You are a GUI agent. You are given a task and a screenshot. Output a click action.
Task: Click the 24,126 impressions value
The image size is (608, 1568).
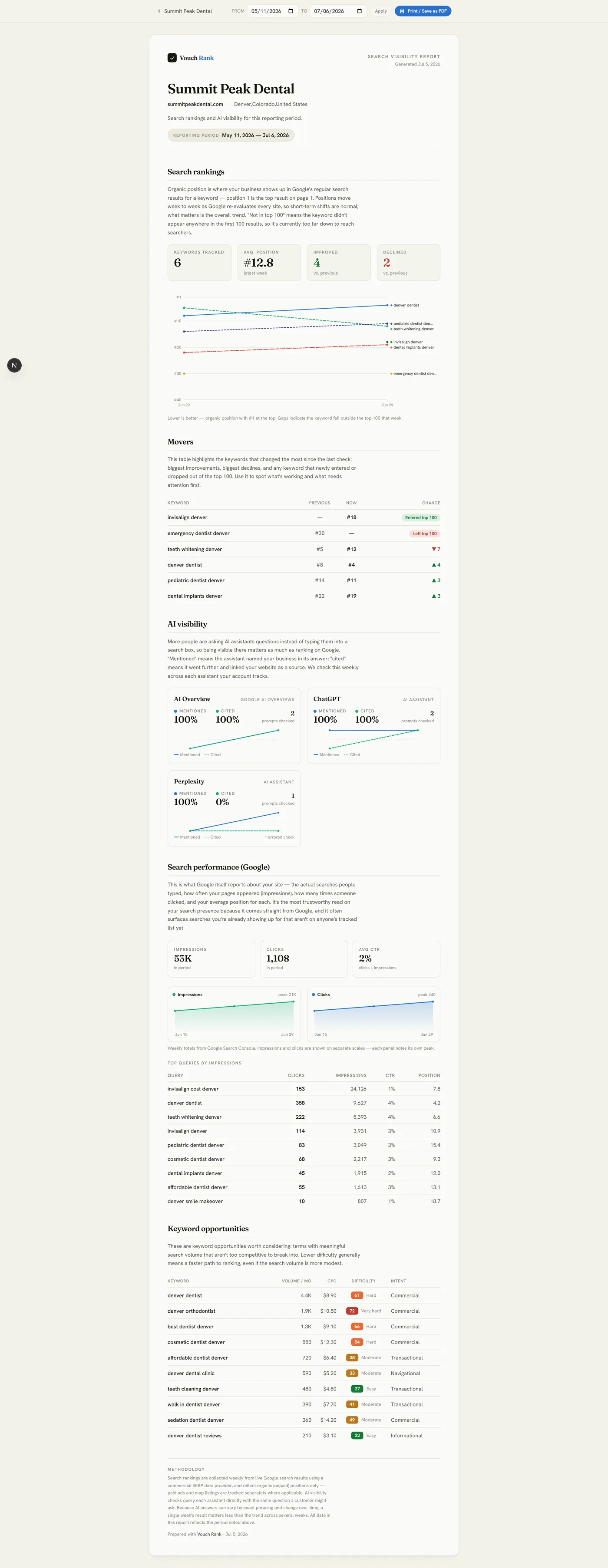pyautogui.click(x=358, y=1089)
